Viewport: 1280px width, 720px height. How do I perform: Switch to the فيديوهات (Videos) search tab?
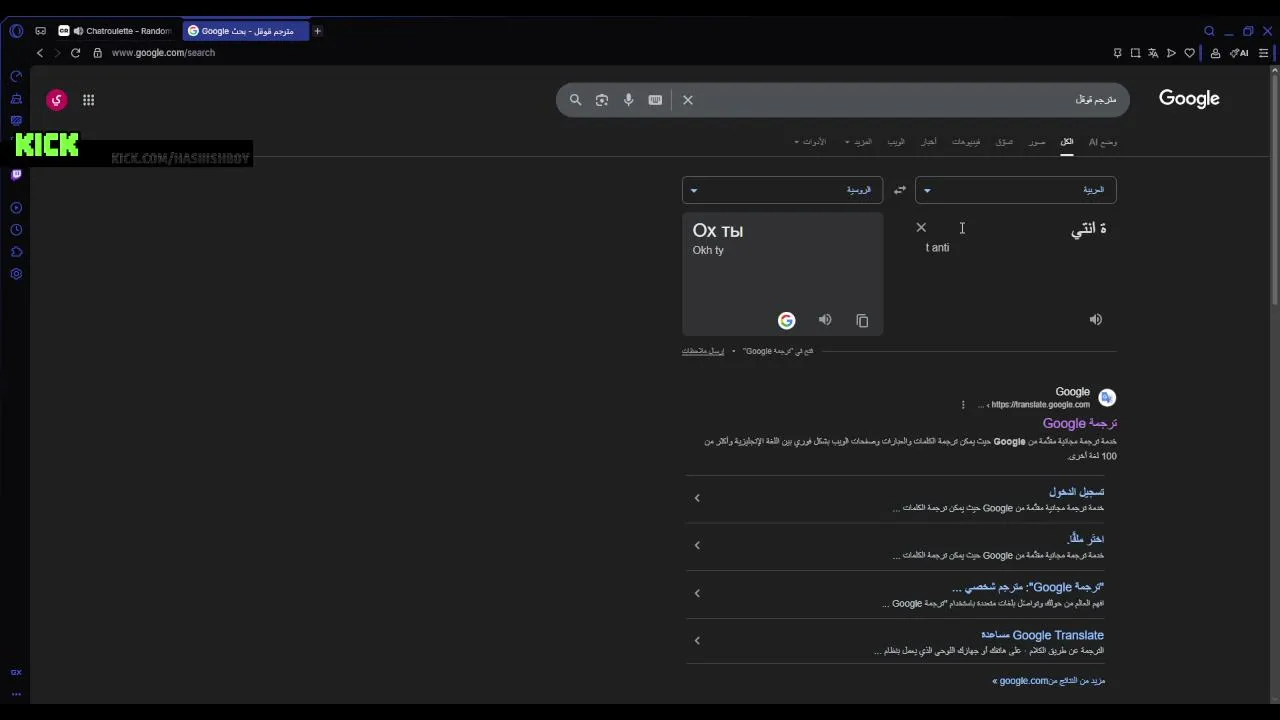pyautogui.click(x=966, y=142)
